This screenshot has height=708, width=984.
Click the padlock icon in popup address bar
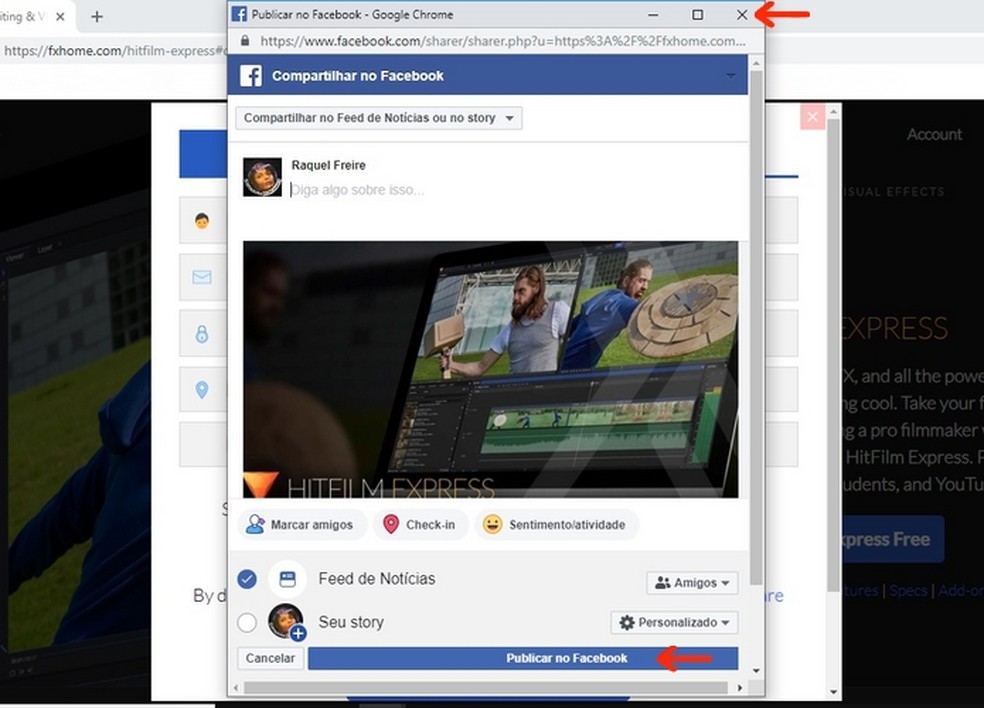pos(245,41)
